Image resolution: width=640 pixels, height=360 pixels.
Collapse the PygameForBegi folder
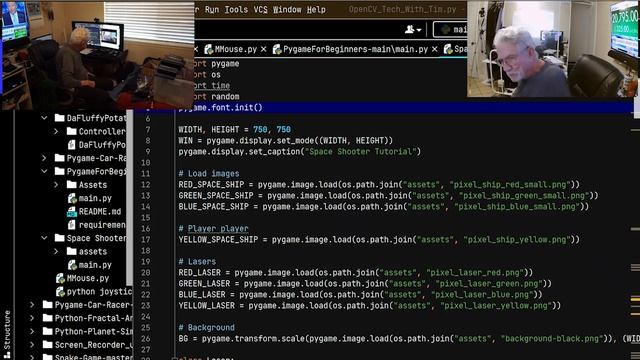click(x=44, y=171)
